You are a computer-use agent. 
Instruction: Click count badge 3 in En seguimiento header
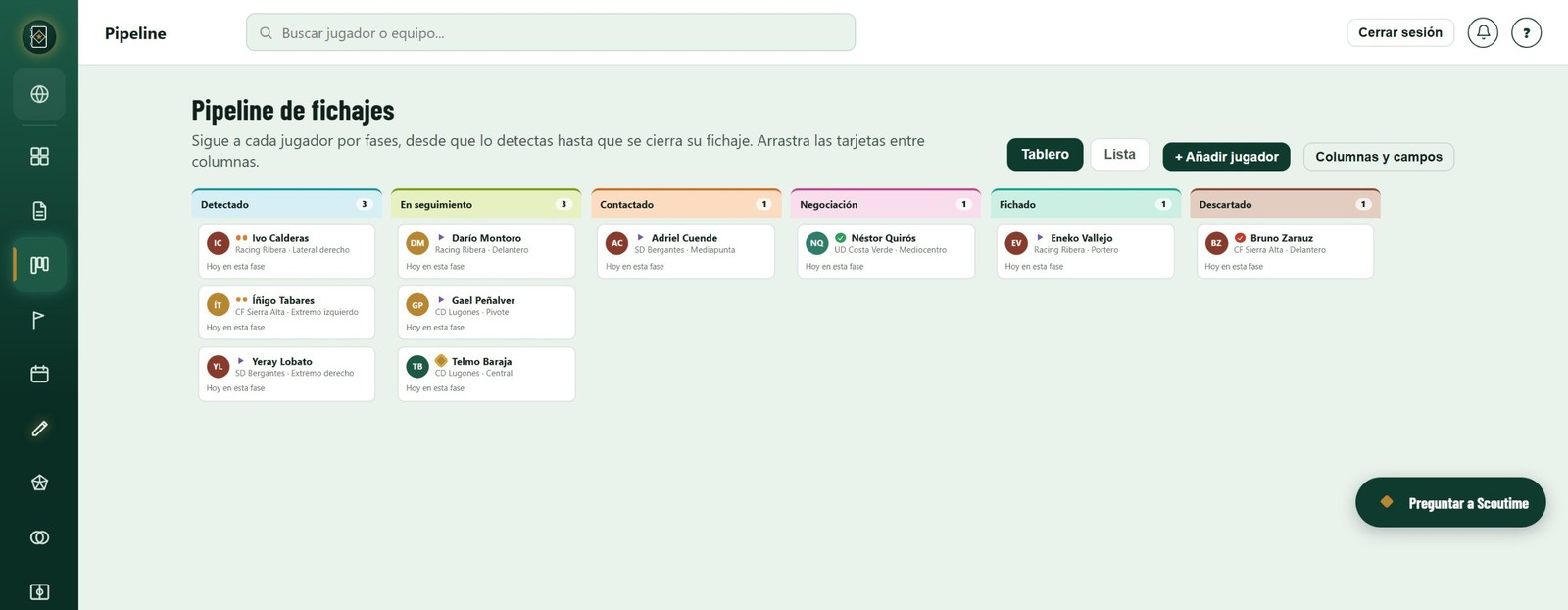(x=563, y=204)
